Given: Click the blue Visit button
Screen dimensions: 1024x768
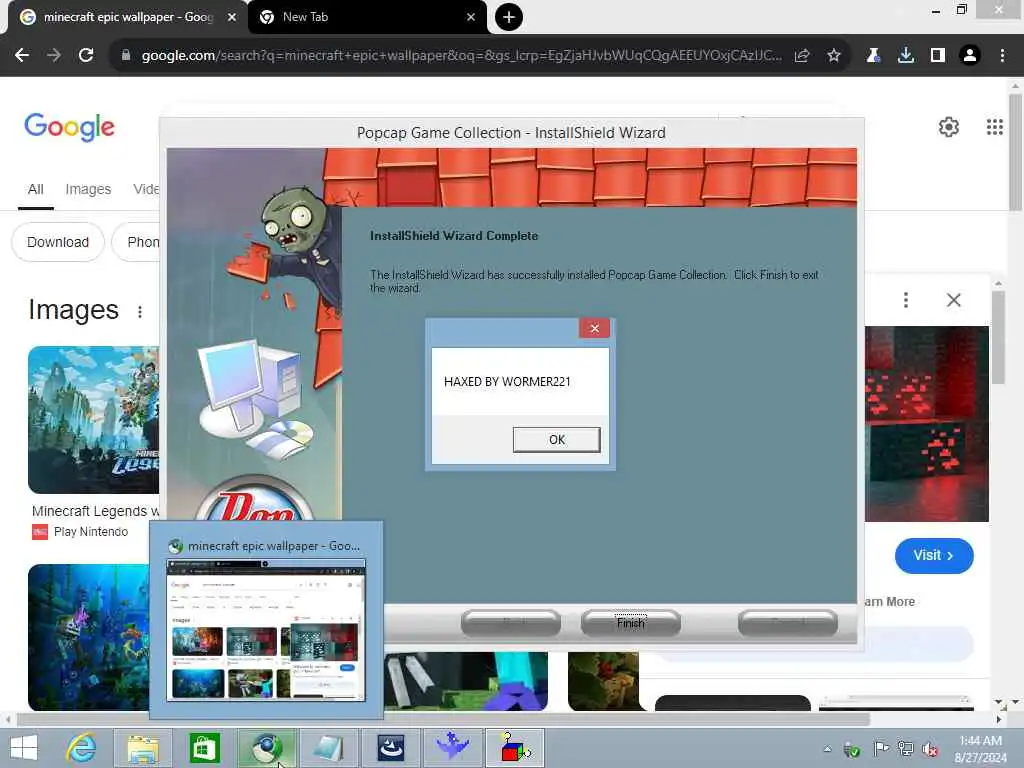Looking at the screenshot, I should coord(934,556).
